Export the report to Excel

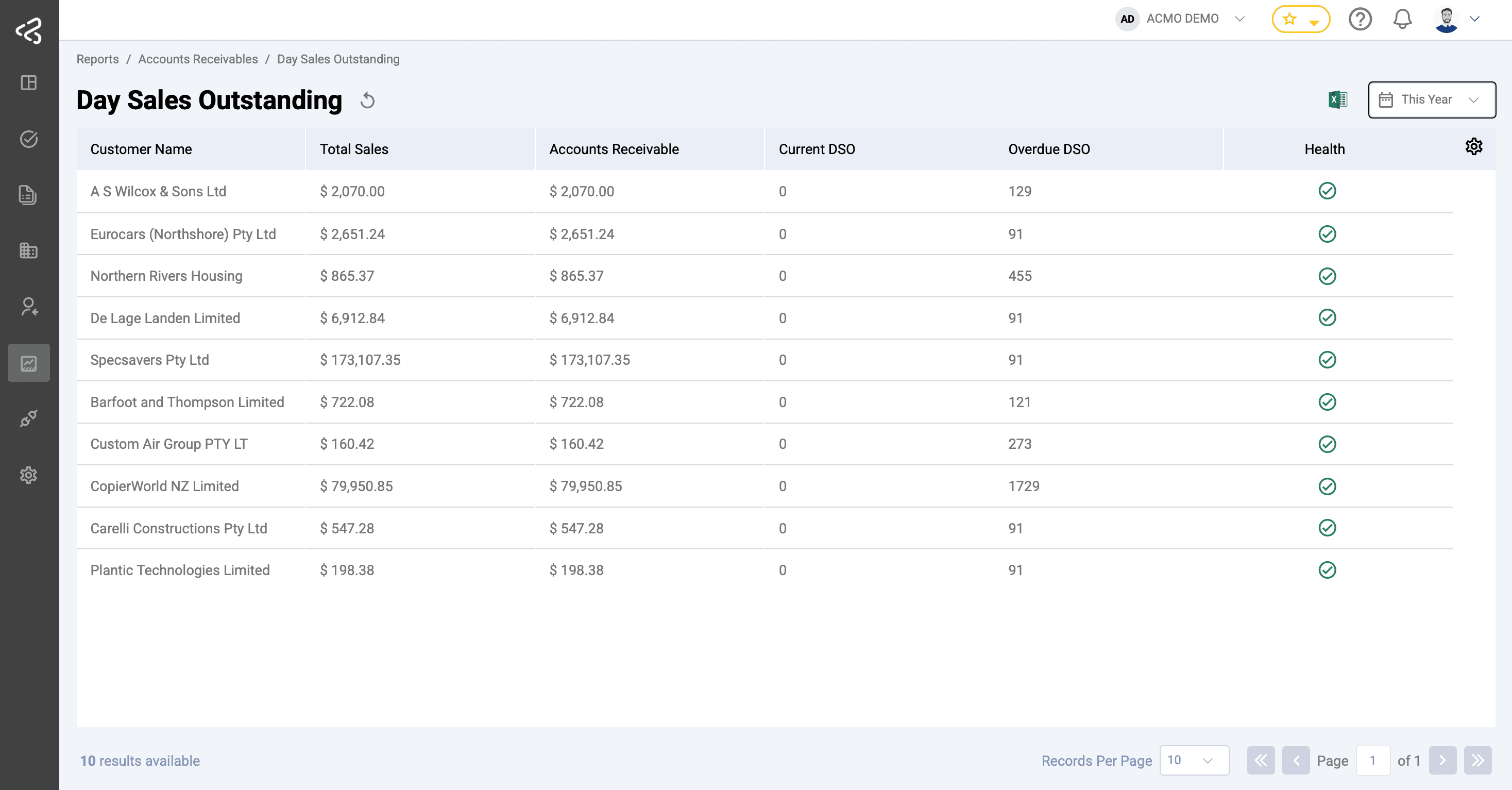click(x=1338, y=100)
